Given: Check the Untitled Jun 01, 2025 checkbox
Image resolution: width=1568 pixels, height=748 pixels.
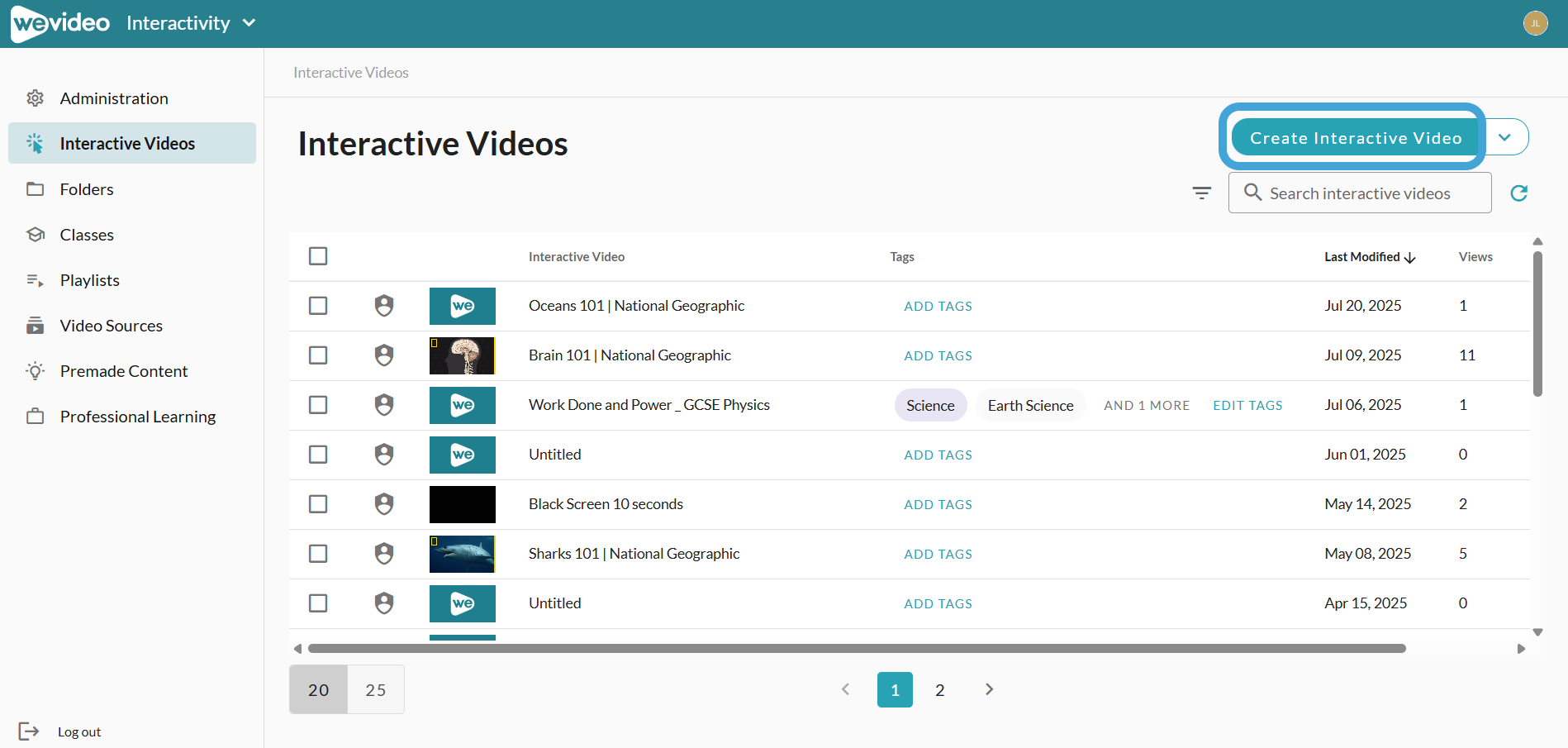Looking at the screenshot, I should [318, 455].
